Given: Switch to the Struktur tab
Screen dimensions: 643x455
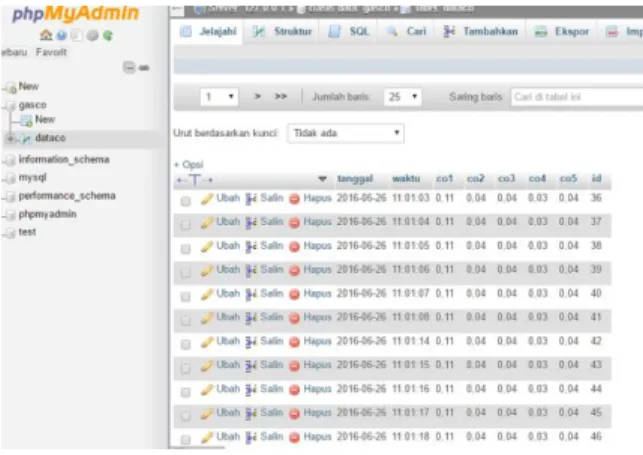Looking at the screenshot, I should [282, 31].
